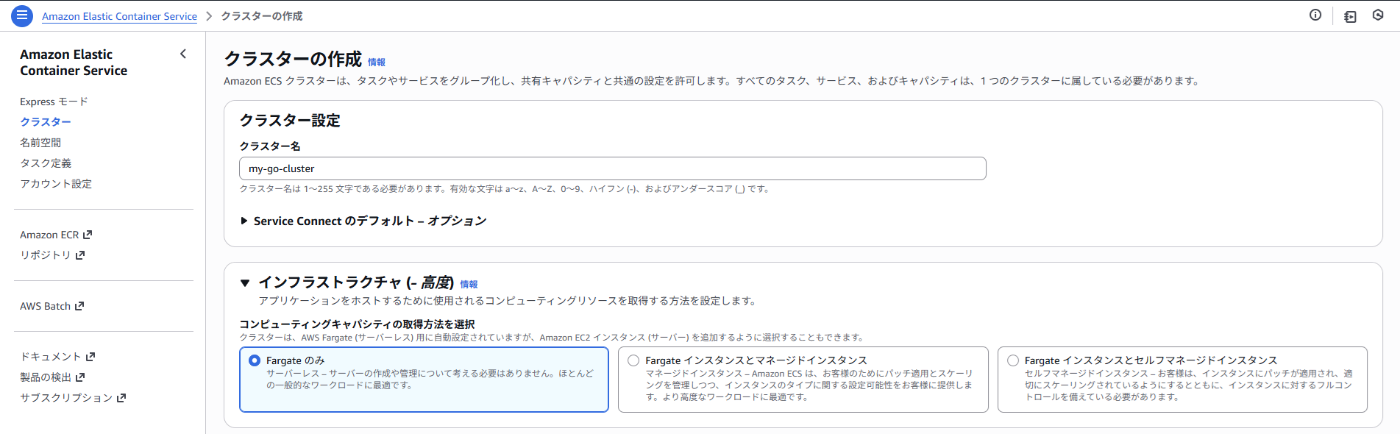This screenshot has width=1400, height=434.
Task: Select the Fargate のみ radio option
Action: [254, 360]
